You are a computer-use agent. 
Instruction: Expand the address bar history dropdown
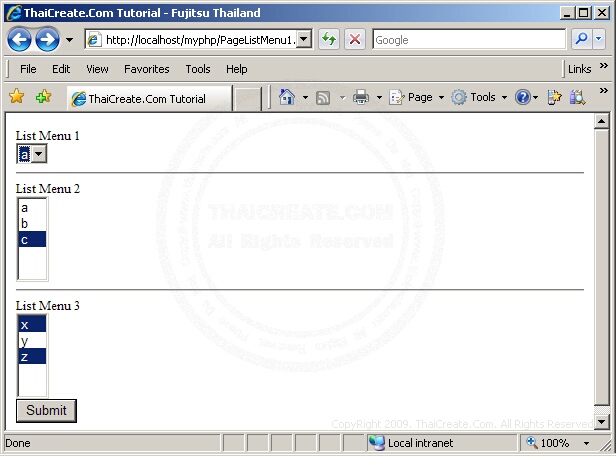(x=304, y=40)
